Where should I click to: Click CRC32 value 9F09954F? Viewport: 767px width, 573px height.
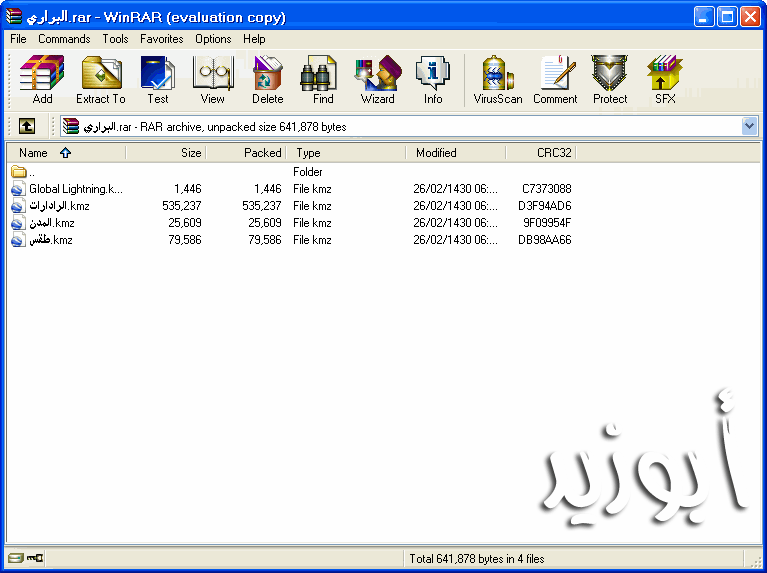(x=547, y=223)
